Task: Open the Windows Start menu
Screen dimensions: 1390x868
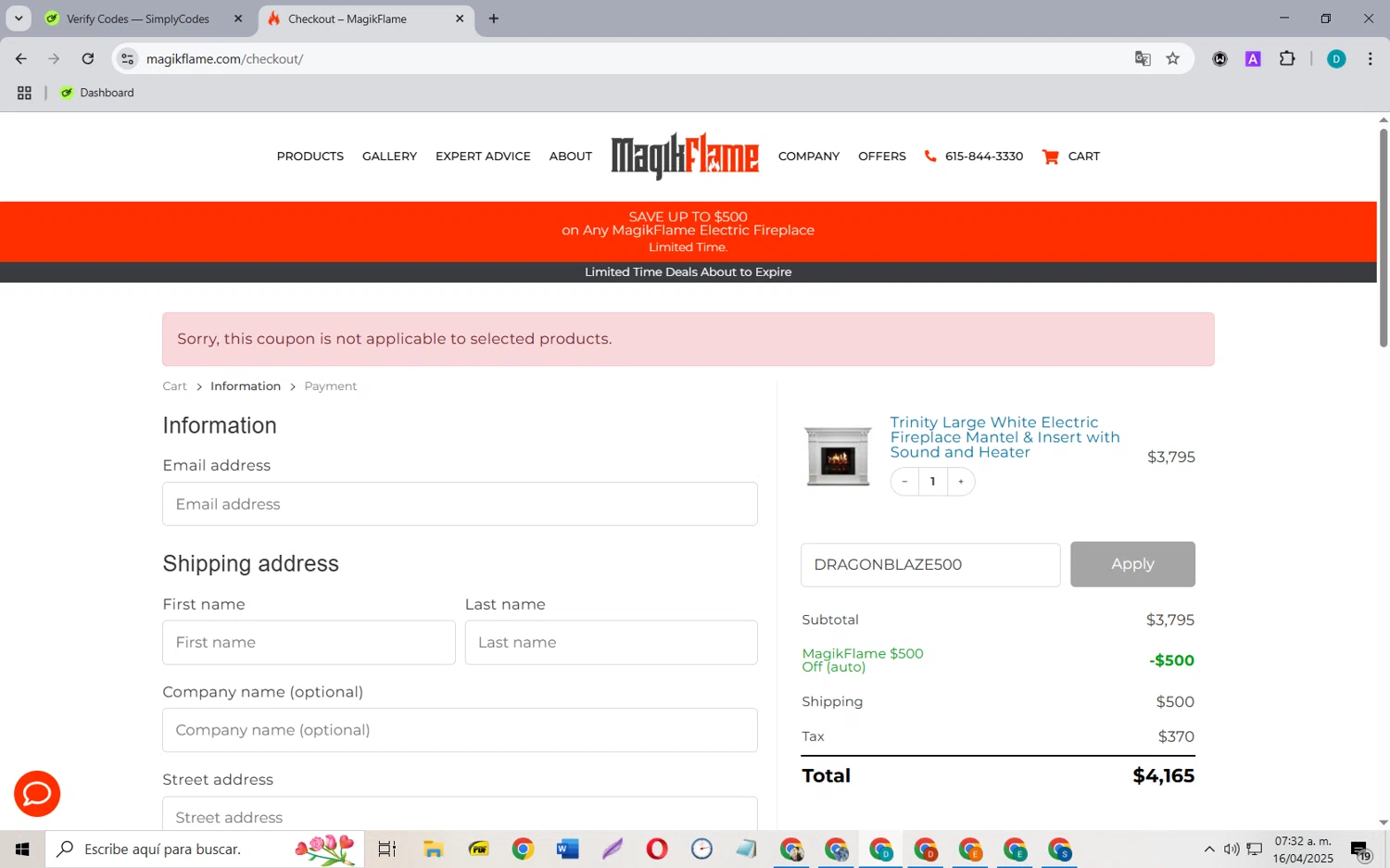Action: 22,849
